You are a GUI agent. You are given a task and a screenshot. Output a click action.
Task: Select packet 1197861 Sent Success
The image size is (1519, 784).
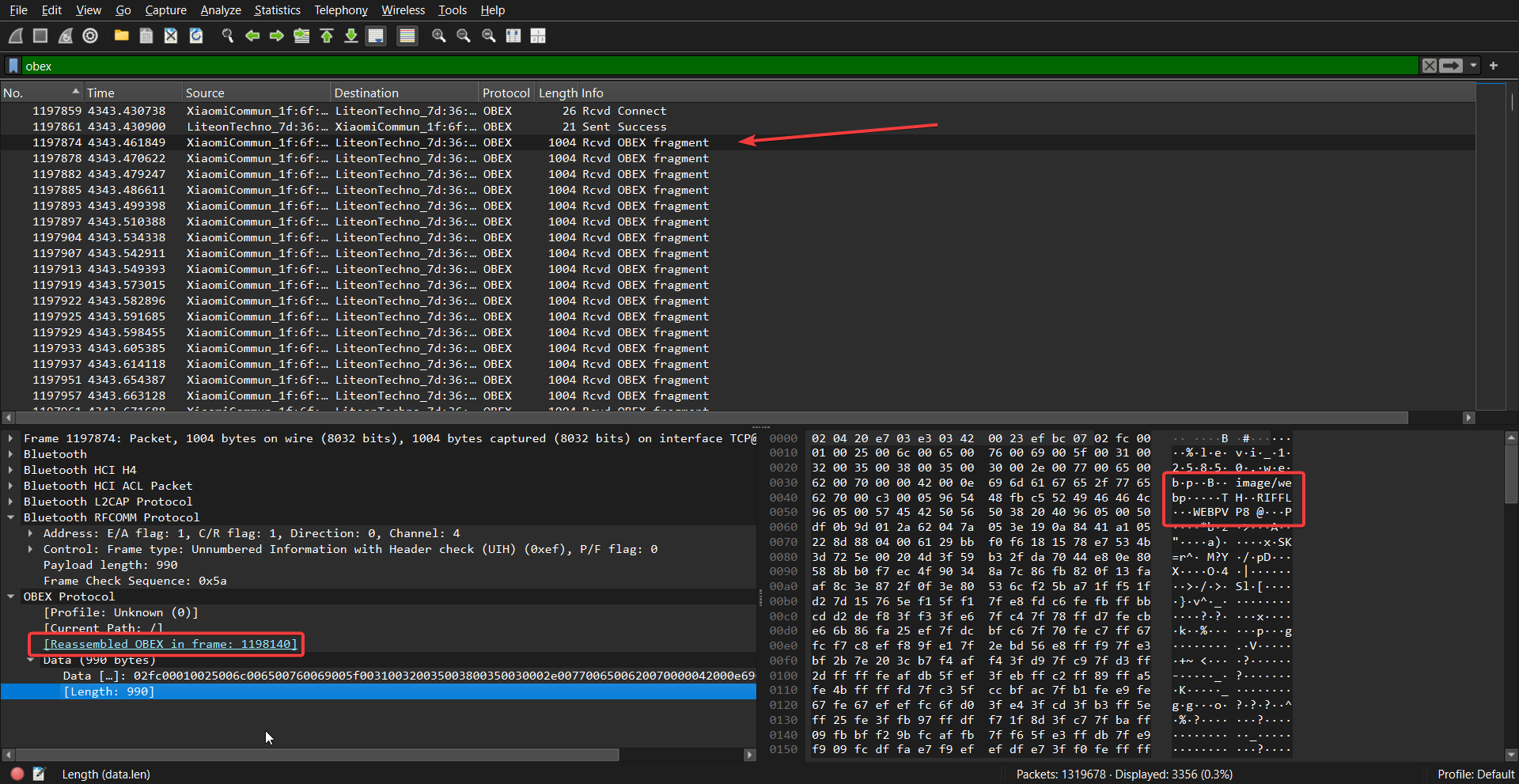pos(737,127)
